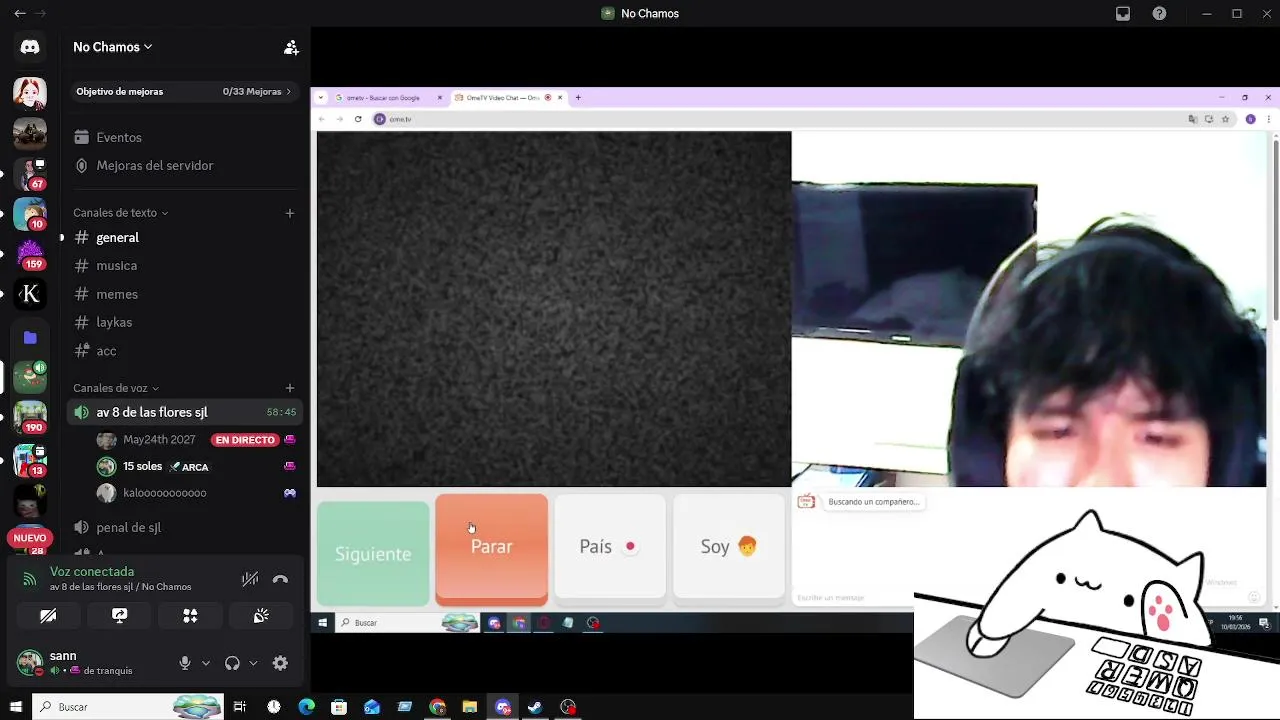Go back using Discord's back arrow
Screen dimensions: 1280x720
click(x=19, y=13)
